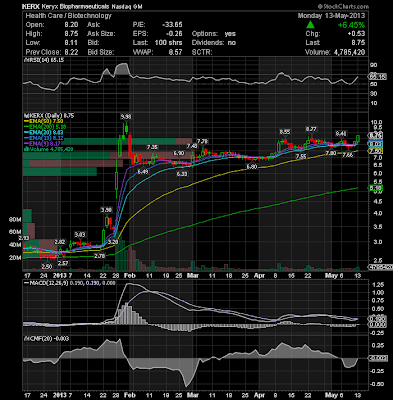Click the 8.77 high price annotation
Screen dimensions: 393x400
pyautogui.click(x=311, y=129)
